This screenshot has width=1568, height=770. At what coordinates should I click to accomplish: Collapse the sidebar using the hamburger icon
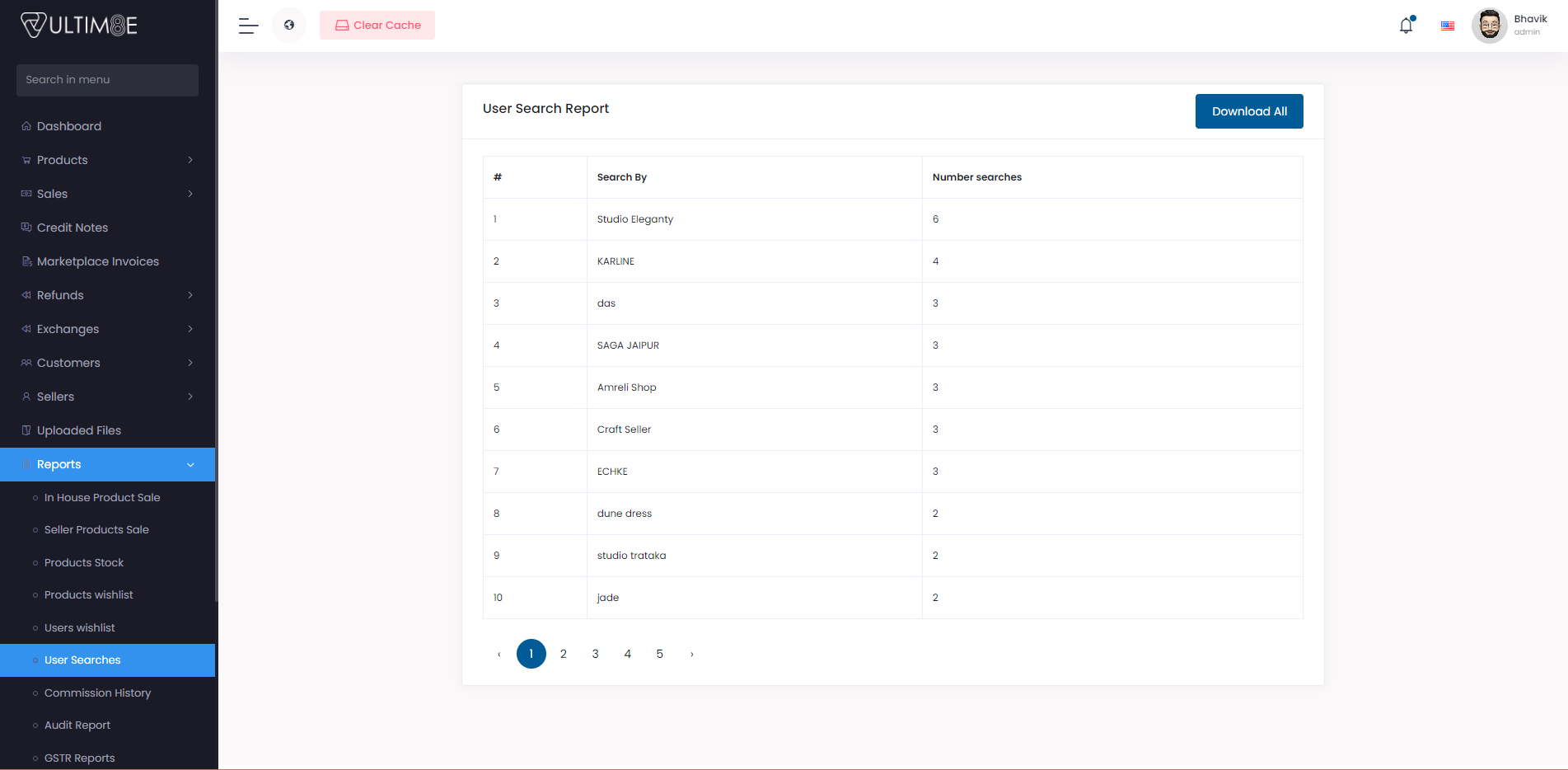coord(247,26)
